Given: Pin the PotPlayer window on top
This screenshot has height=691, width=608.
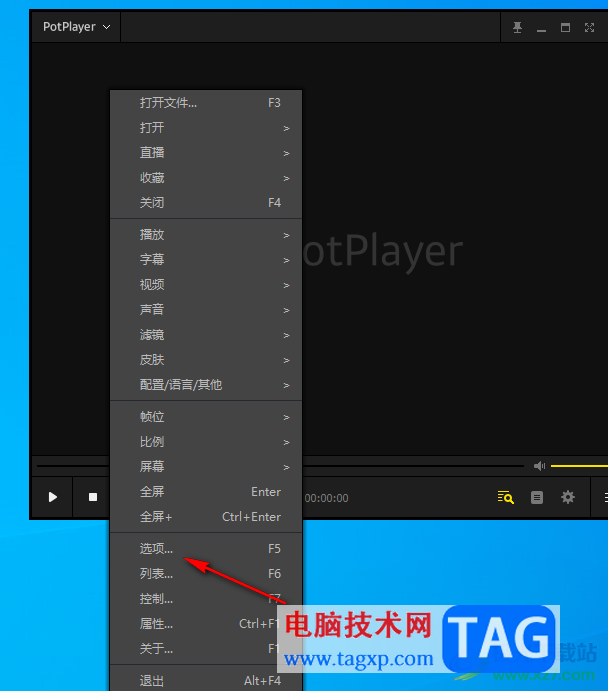Looking at the screenshot, I should 517,27.
